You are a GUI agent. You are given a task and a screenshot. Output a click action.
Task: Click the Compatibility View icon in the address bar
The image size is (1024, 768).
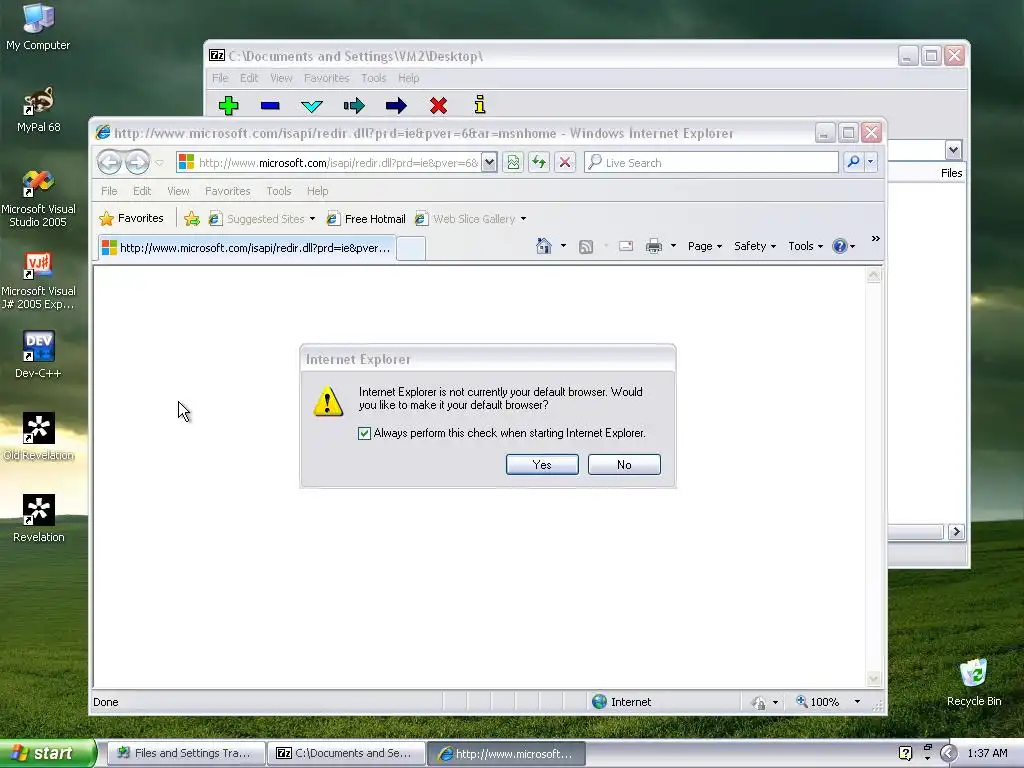pyautogui.click(x=513, y=162)
